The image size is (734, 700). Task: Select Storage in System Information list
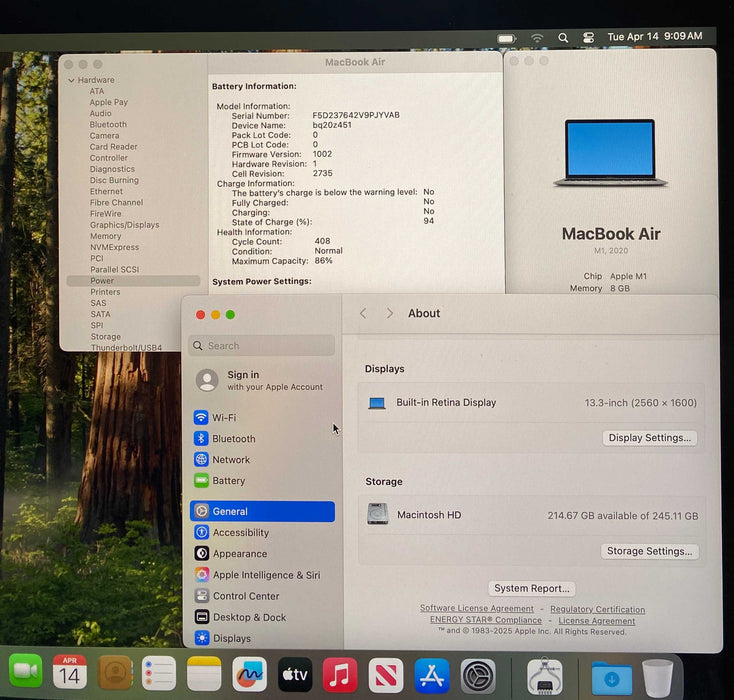(105, 337)
